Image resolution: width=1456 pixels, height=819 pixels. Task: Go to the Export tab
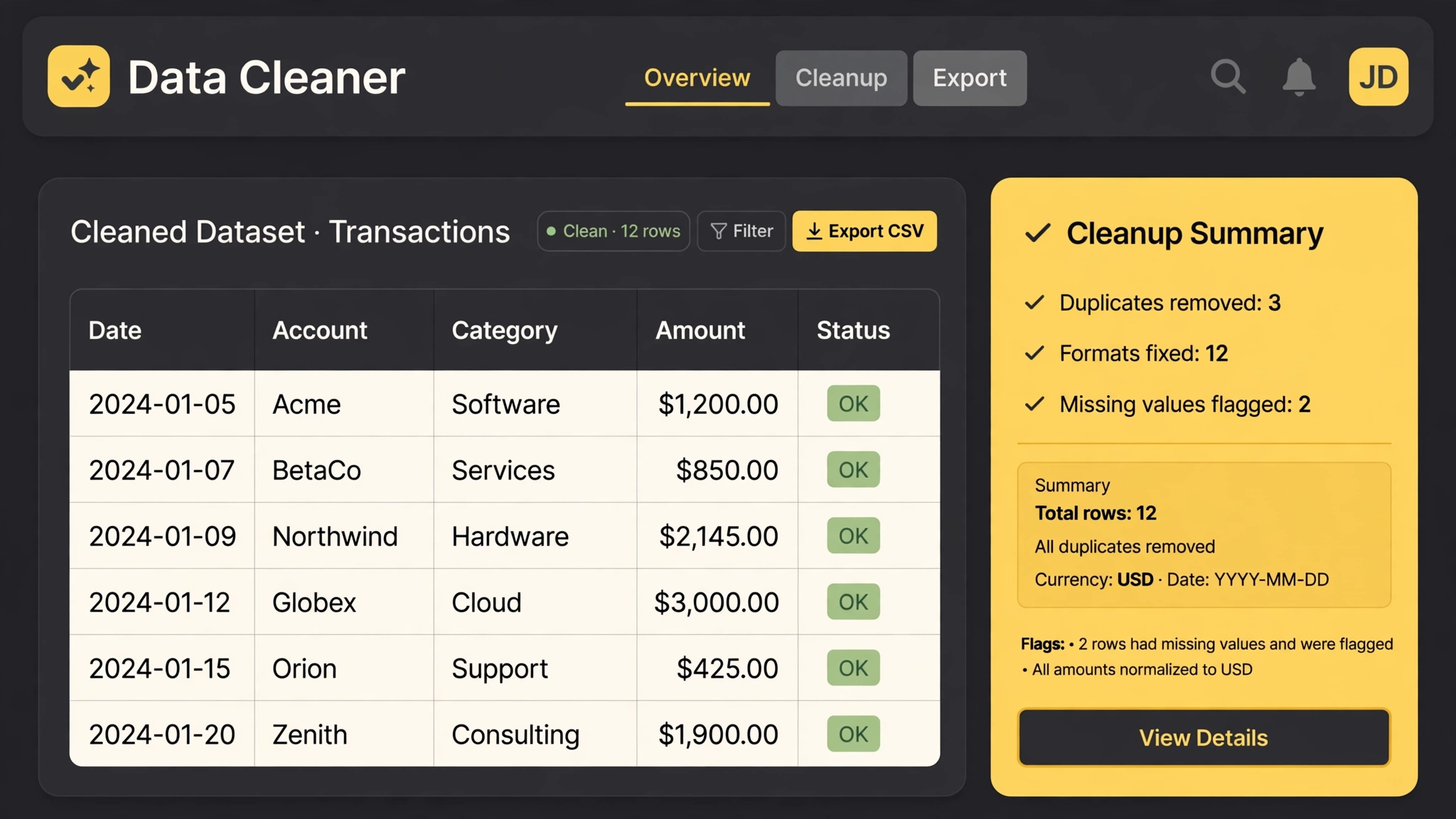click(x=970, y=77)
